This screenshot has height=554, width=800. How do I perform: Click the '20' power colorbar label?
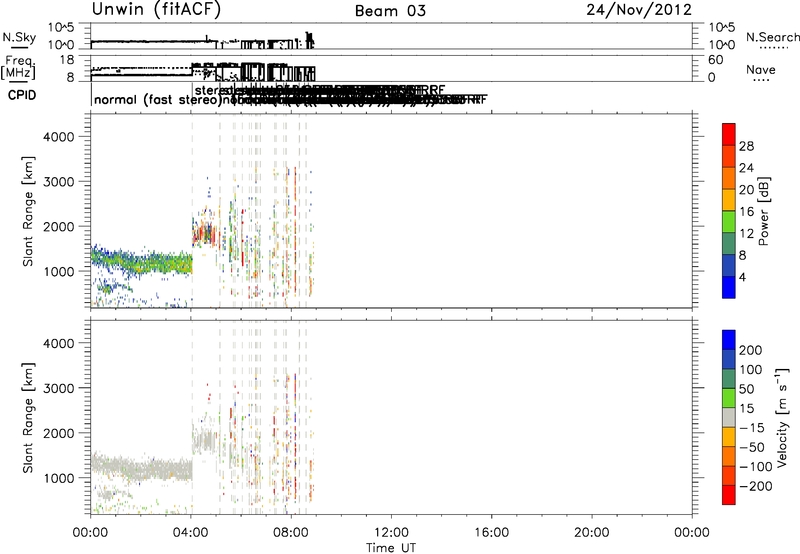pyautogui.click(x=746, y=190)
